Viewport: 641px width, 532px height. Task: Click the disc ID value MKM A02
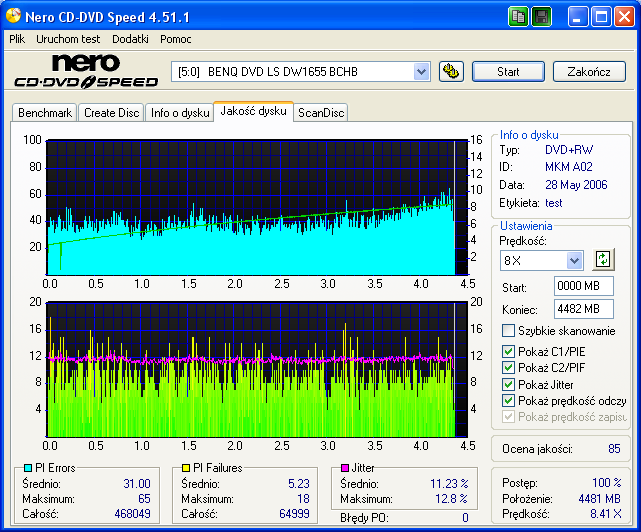[x=569, y=167]
